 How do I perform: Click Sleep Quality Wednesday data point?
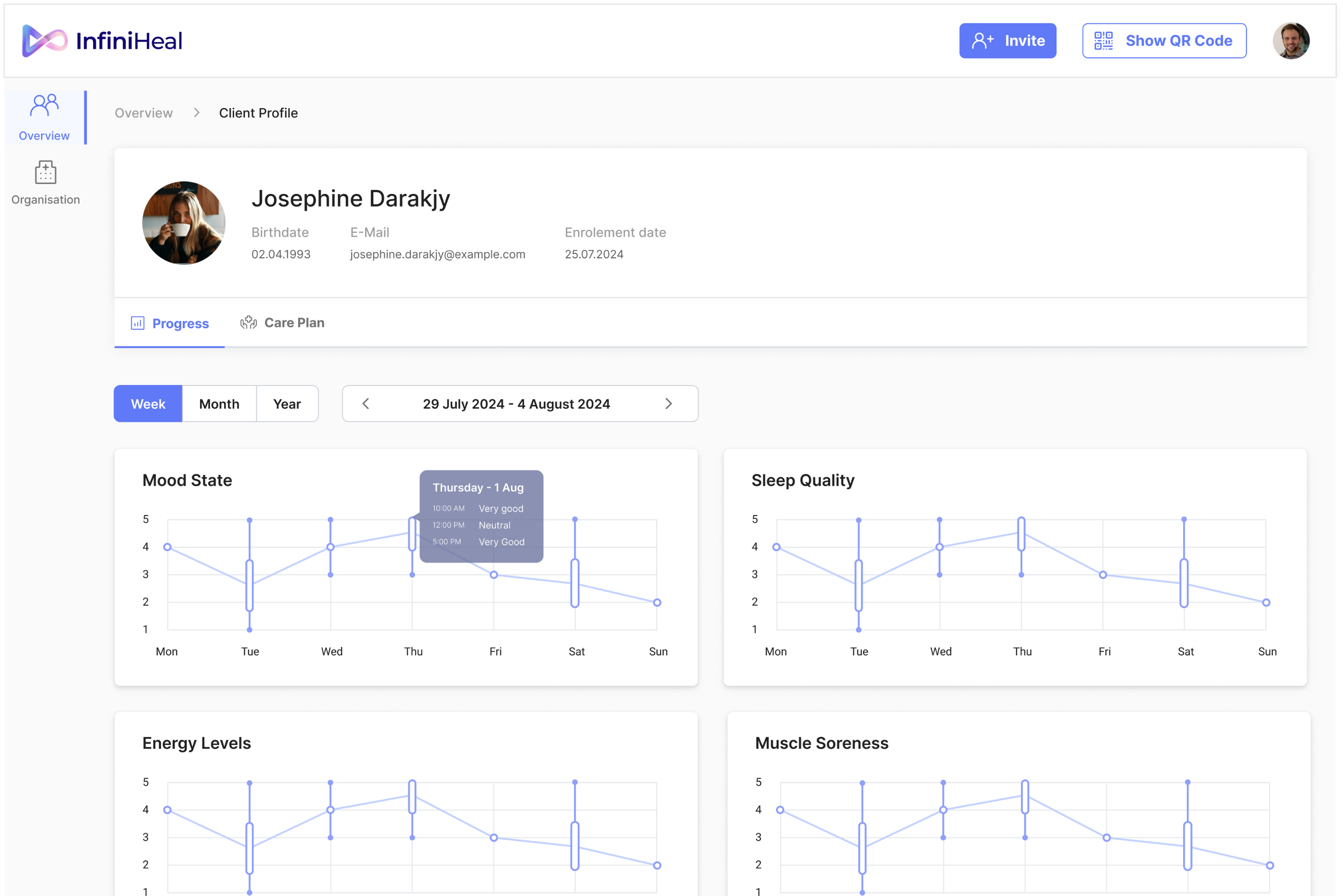coord(940,547)
